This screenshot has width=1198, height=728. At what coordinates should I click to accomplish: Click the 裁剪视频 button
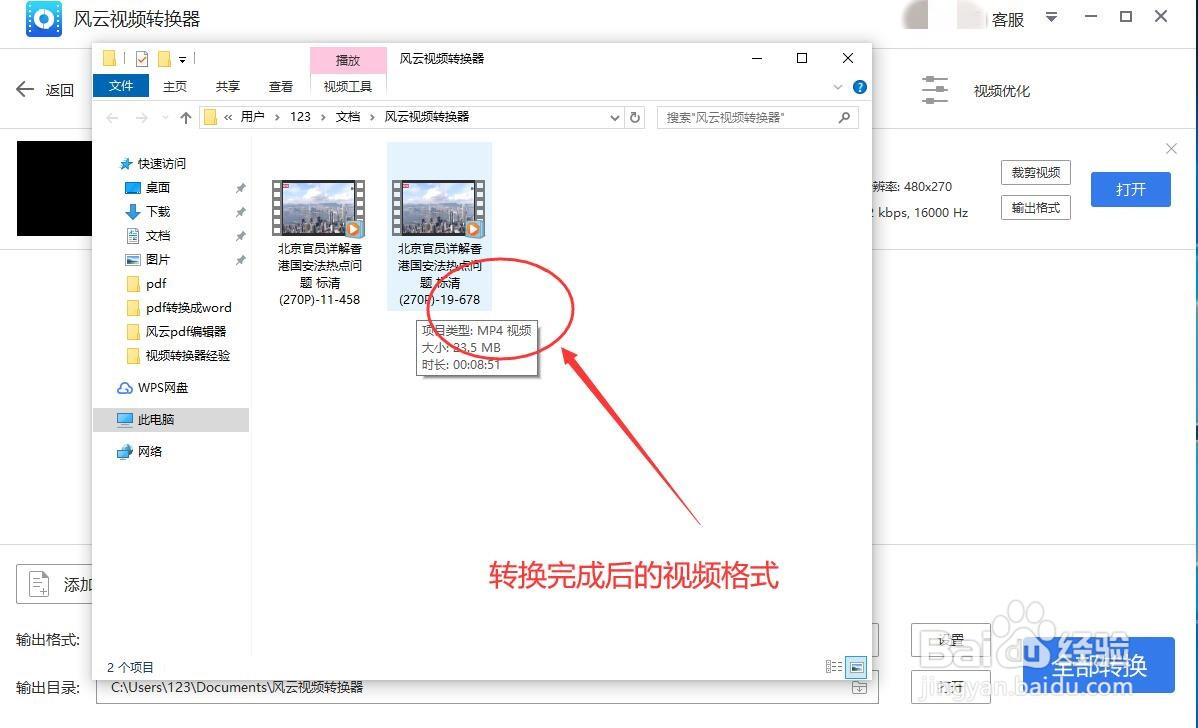[1035, 173]
